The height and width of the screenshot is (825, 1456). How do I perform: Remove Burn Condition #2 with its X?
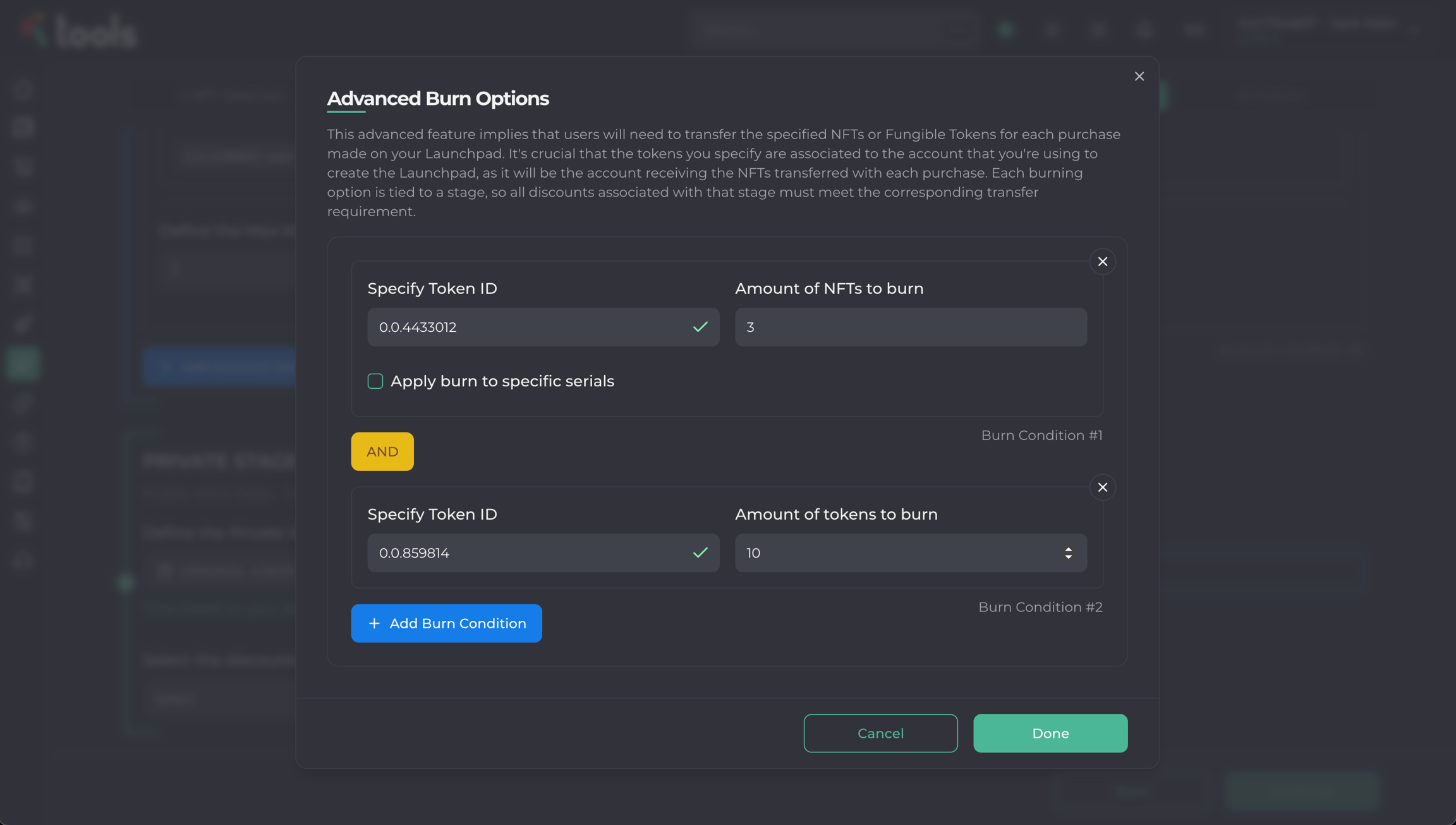pyautogui.click(x=1102, y=487)
